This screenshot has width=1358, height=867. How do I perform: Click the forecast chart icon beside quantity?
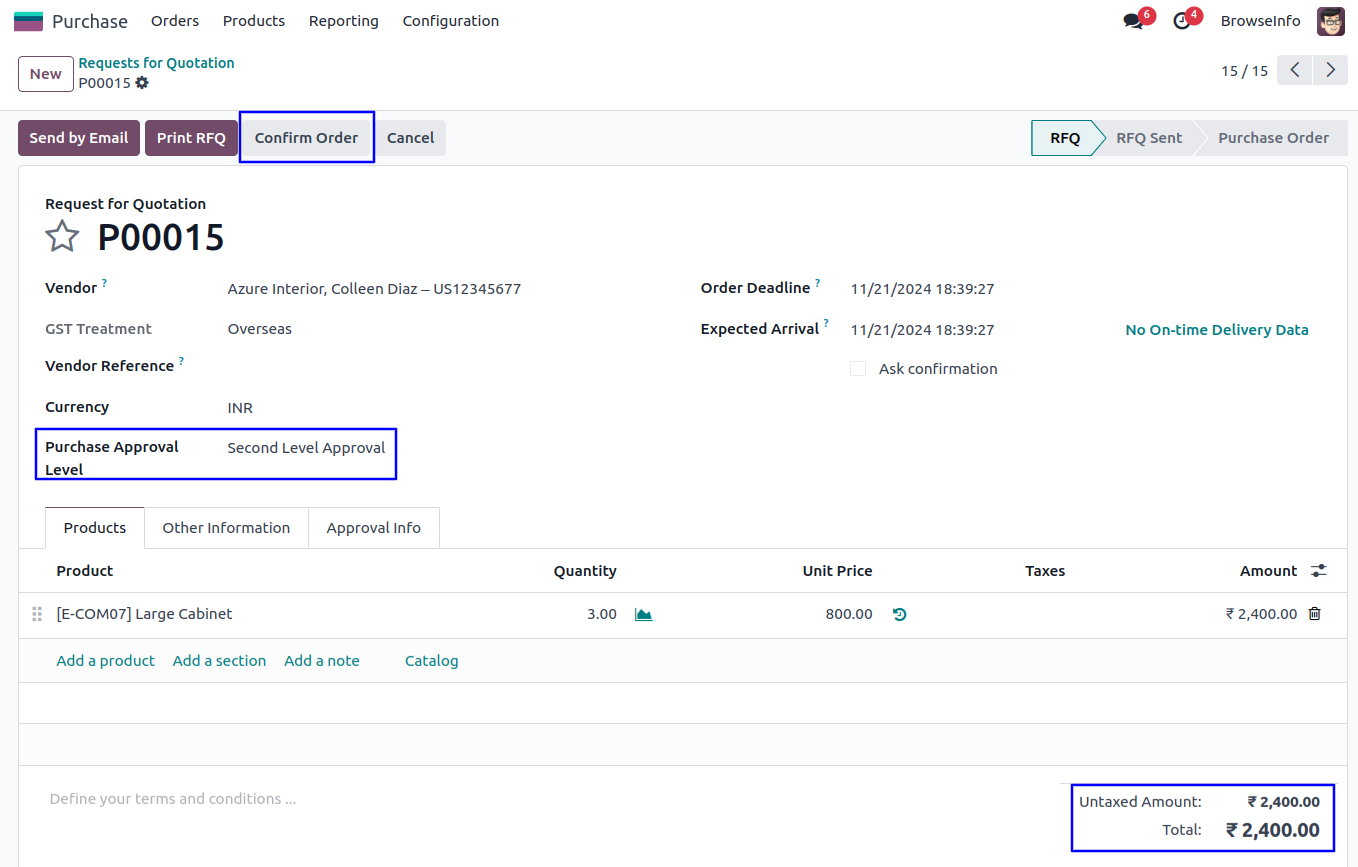(x=643, y=614)
